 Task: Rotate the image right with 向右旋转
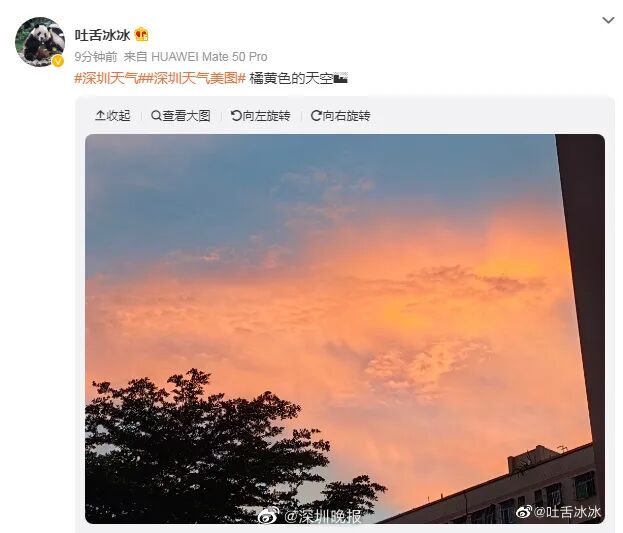[341, 116]
